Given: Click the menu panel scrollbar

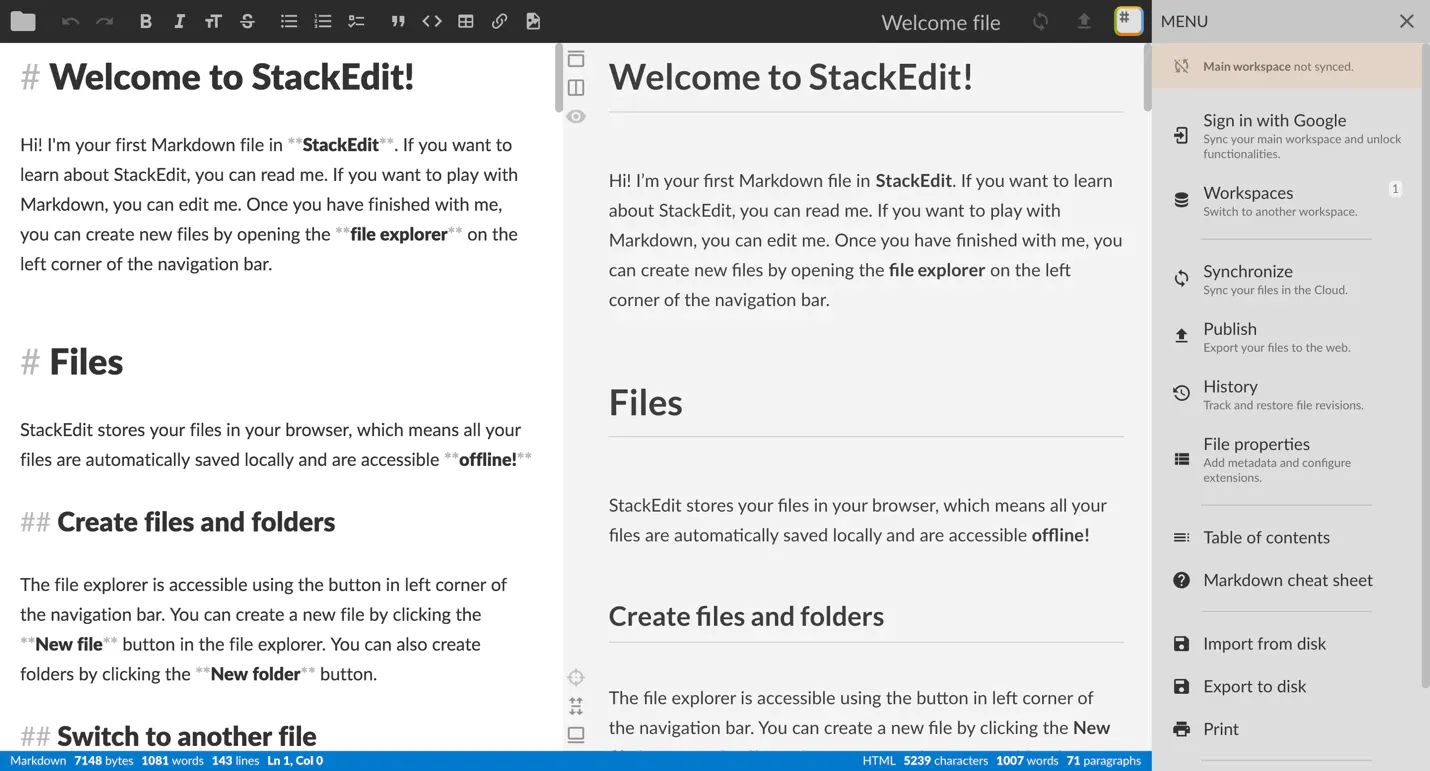Looking at the screenshot, I should [x=1425, y=366].
